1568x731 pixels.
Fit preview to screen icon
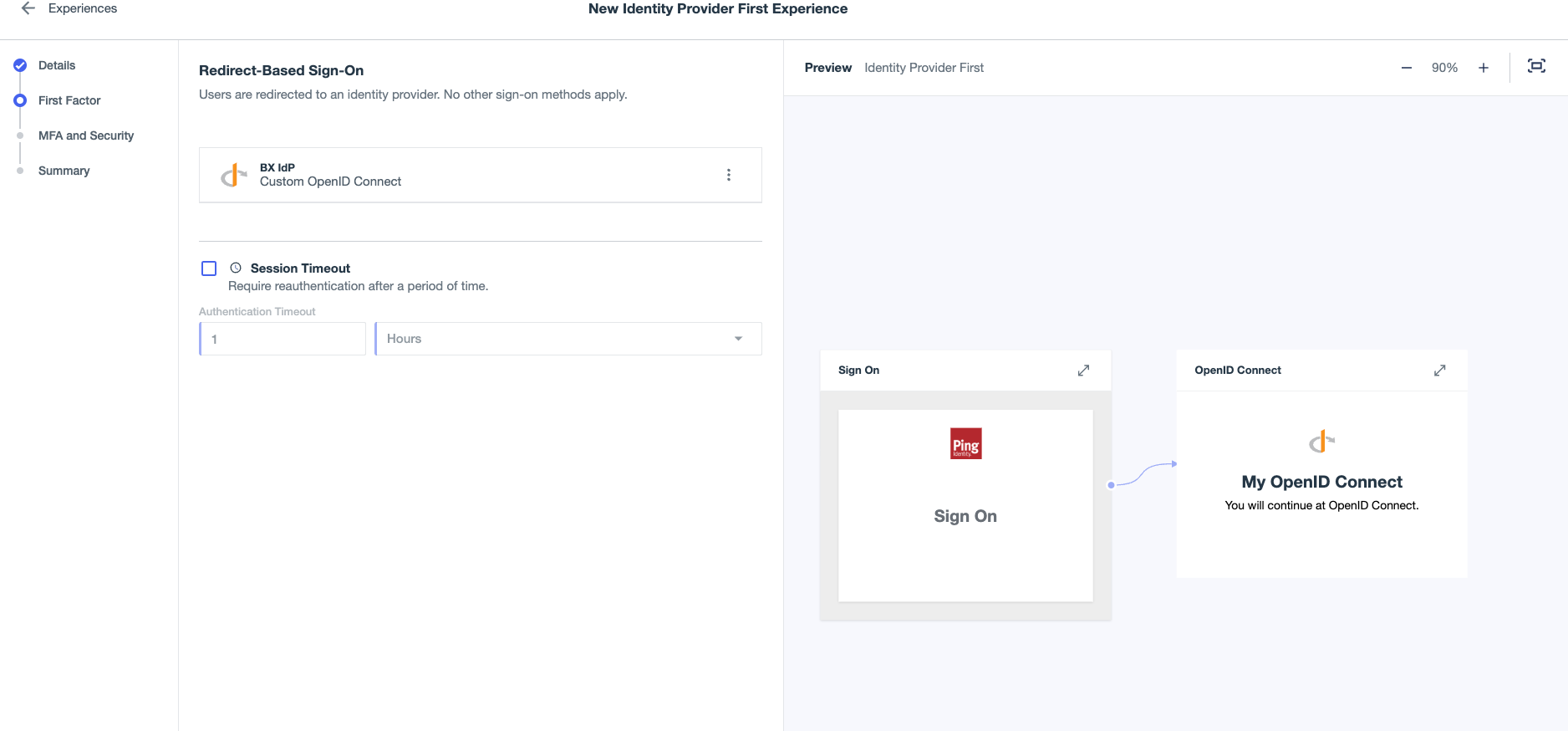pos(1536,66)
